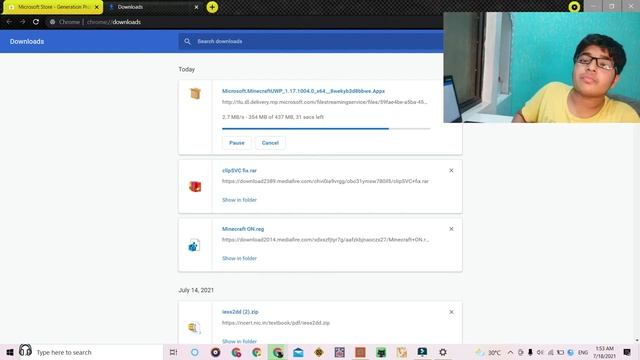Switch to the active Chrome taskbar window
Screen dimensions: 640x360
[278, 352]
